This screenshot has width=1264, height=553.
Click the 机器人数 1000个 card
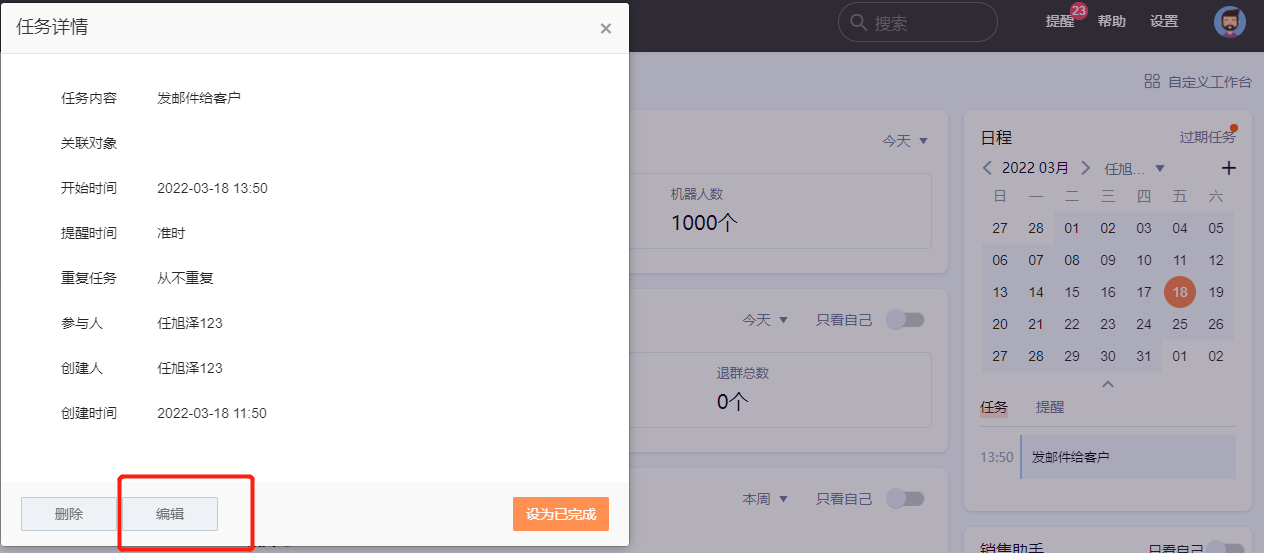[780, 211]
